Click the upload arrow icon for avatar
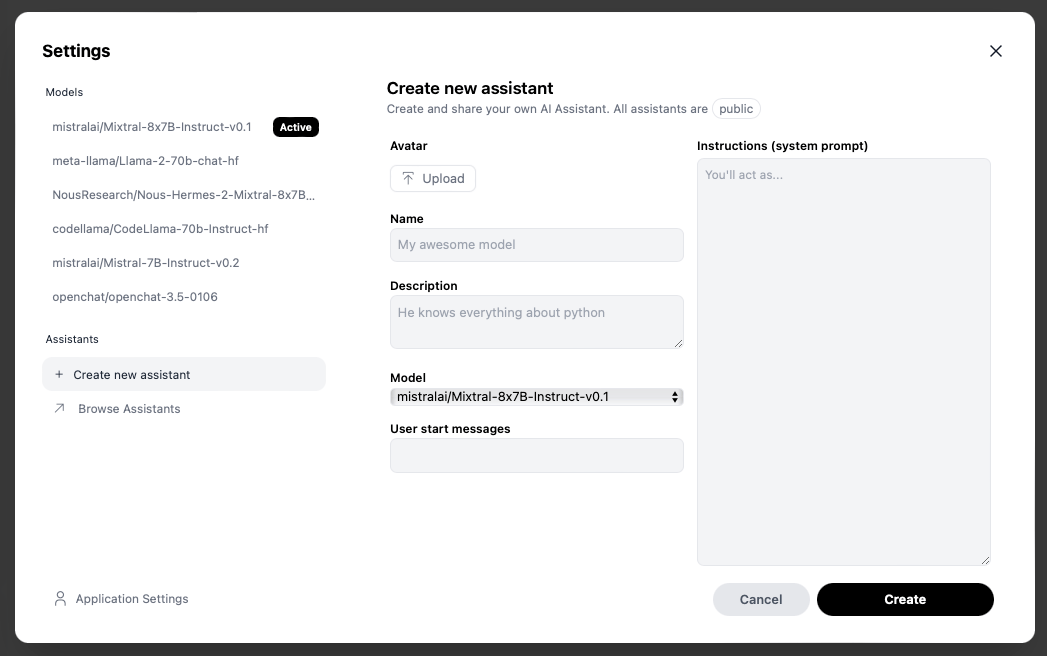Image resolution: width=1047 pixels, height=656 pixels. (x=408, y=178)
